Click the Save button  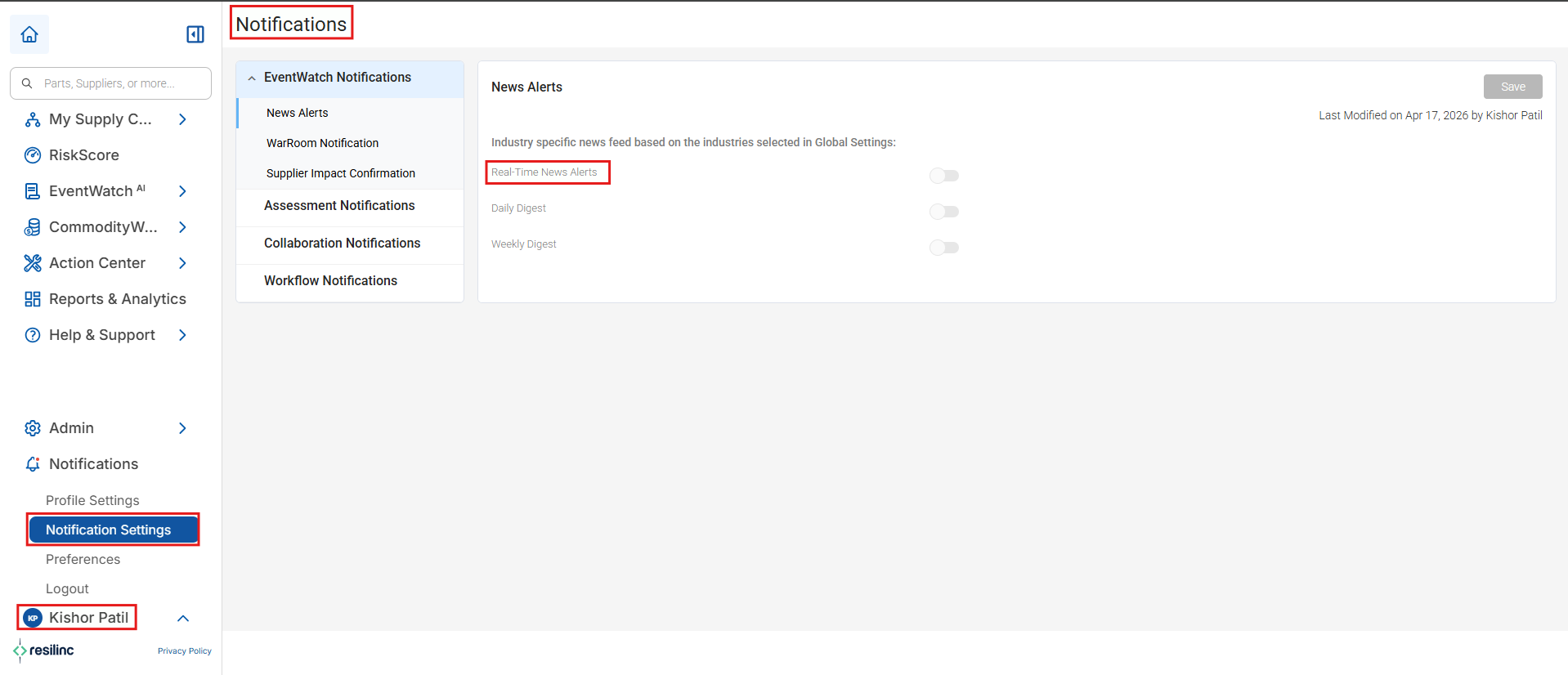[1512, 87]
